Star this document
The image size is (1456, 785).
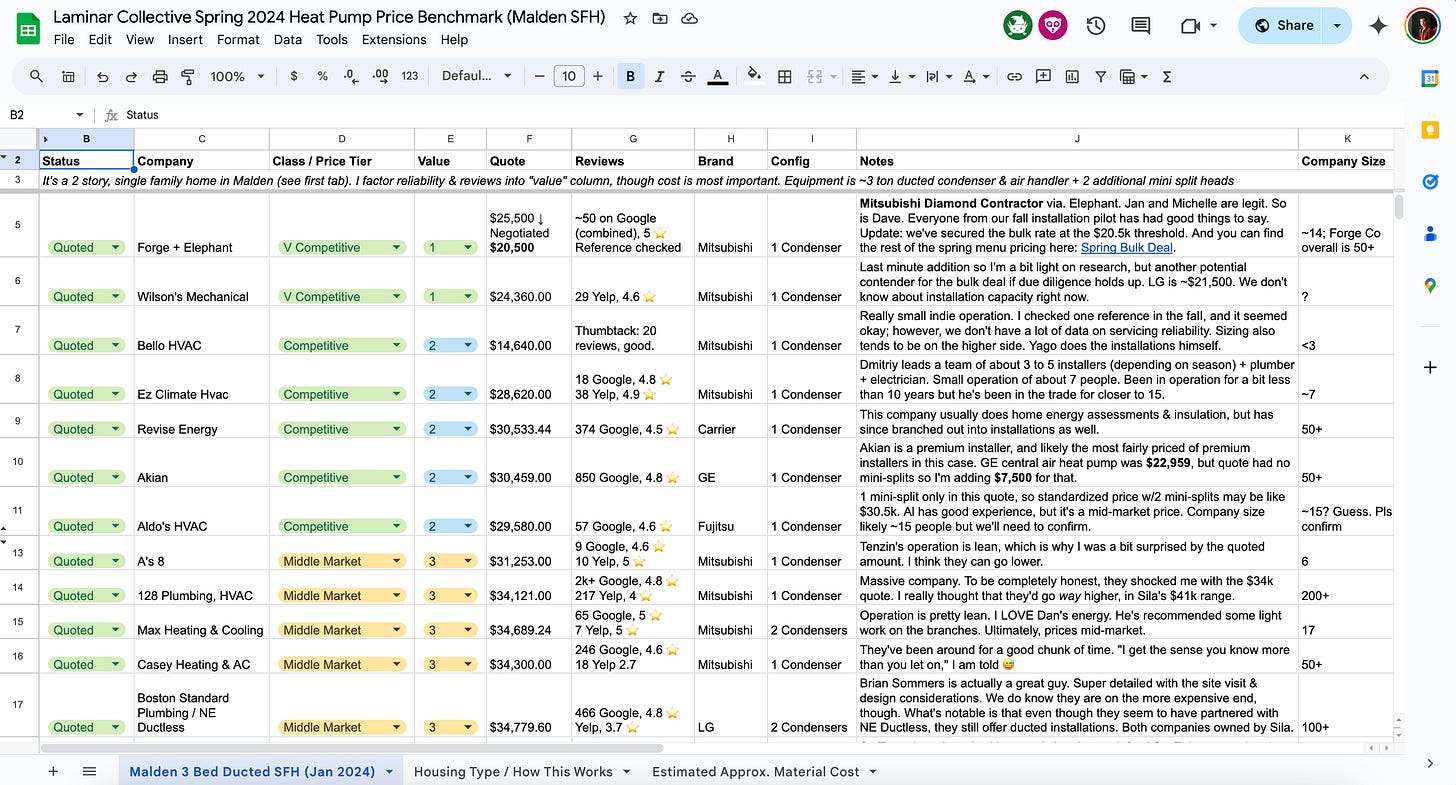(630, 19)
